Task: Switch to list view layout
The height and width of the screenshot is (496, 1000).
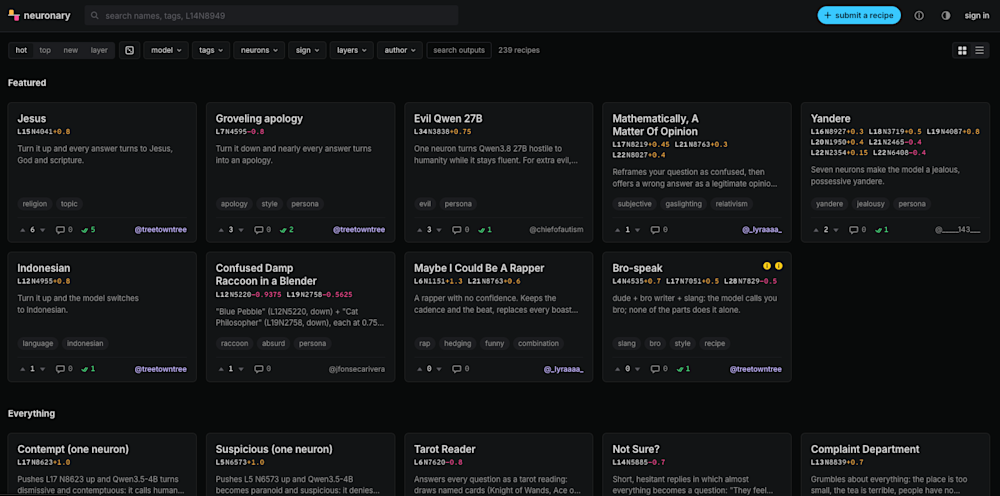Action: [x=980, y=50]
